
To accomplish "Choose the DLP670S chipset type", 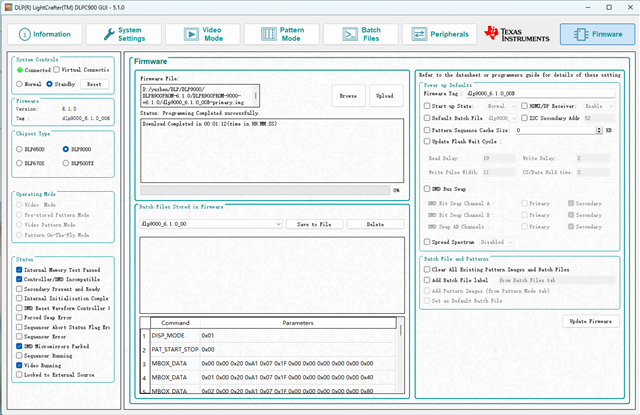I will (19, 163).
